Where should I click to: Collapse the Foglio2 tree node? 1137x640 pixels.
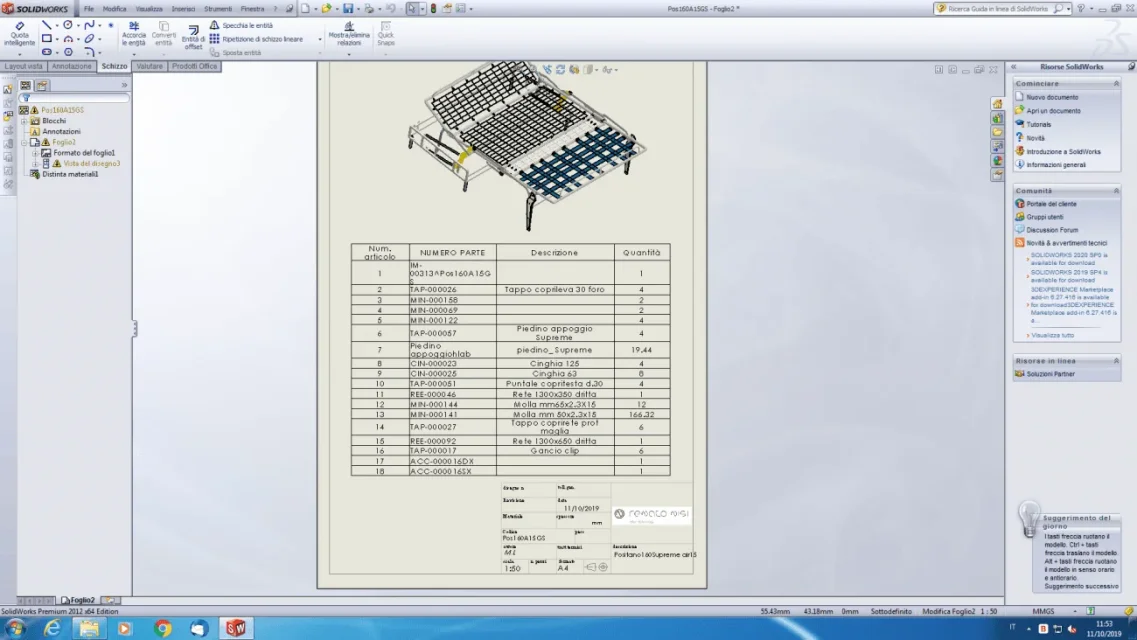(x=25, y=143)
